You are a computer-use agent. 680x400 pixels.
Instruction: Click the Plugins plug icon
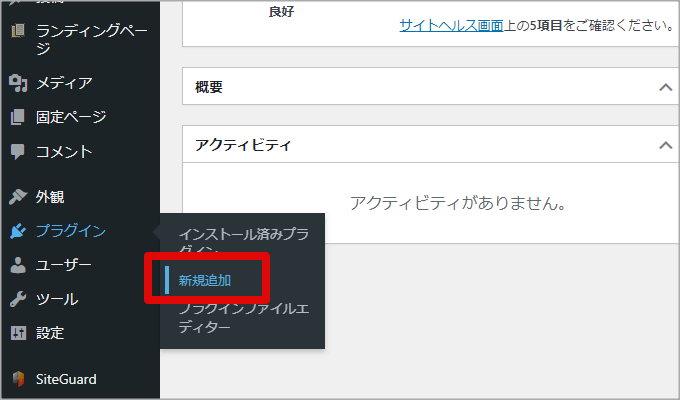click(18, 231)
